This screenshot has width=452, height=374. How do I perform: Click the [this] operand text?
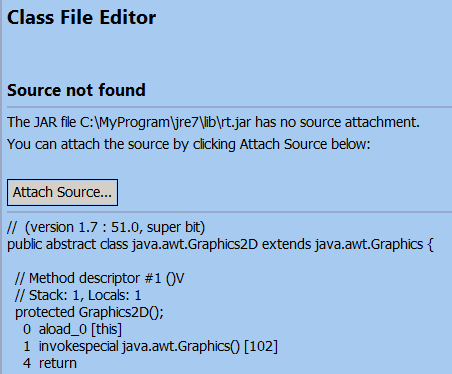(107, 329)
